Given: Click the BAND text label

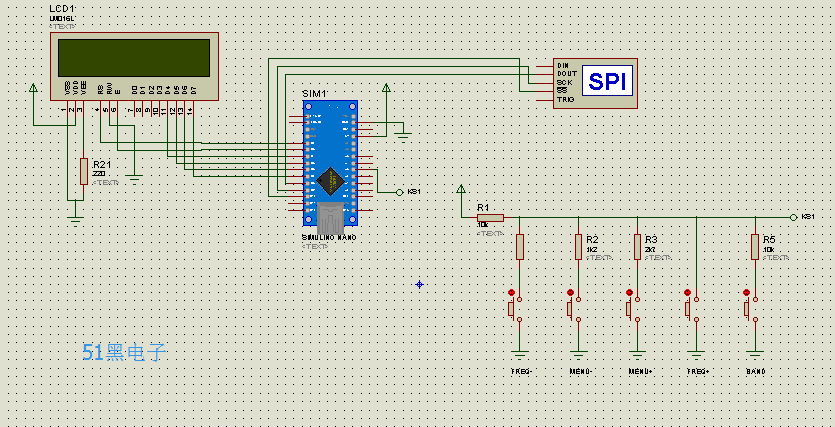Looking at the screenshot, I should pos(756,371).
